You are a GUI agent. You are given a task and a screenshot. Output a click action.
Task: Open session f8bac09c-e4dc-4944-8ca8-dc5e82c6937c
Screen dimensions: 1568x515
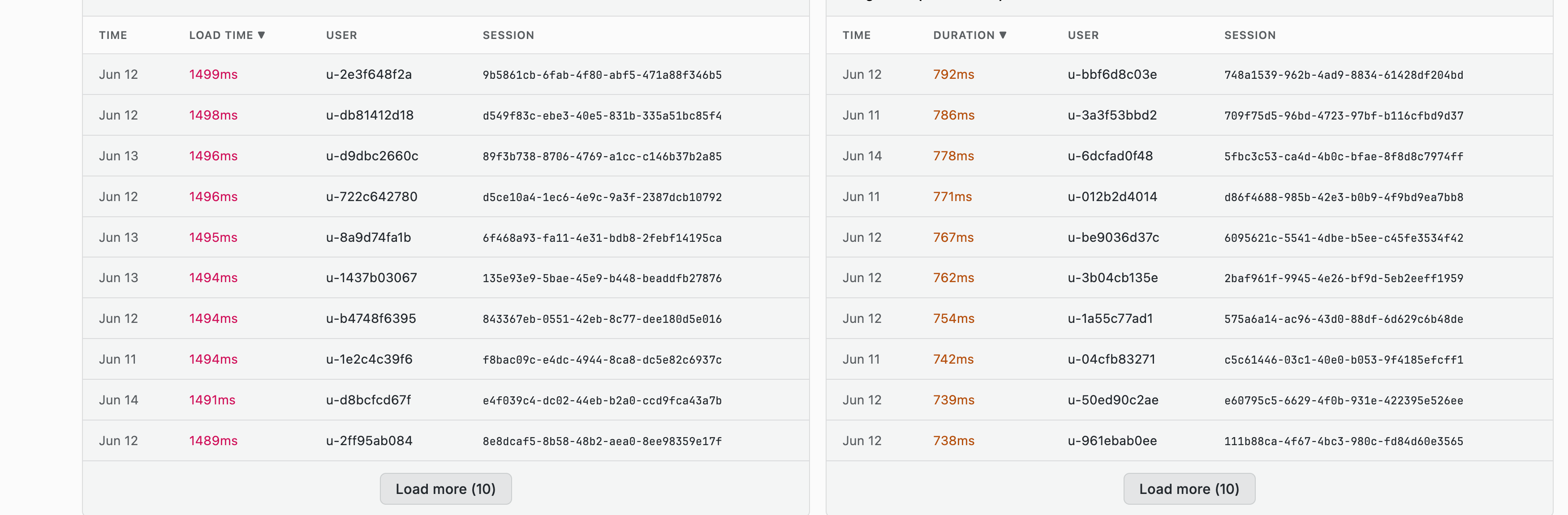pyautogui.click(x=602, y=360)
